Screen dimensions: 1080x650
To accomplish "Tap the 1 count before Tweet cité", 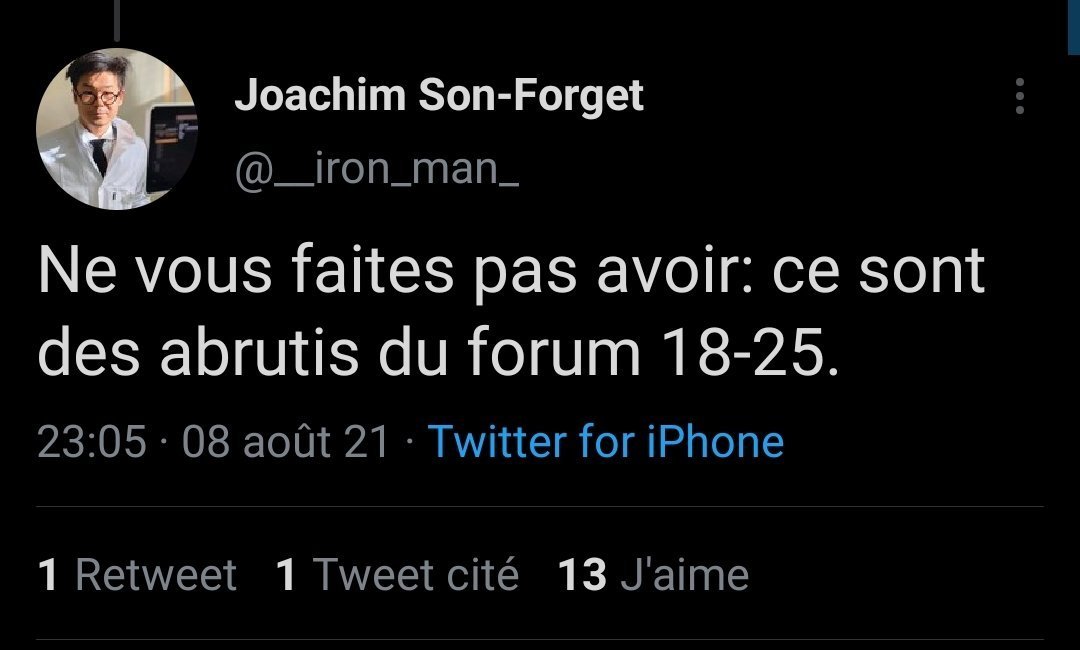I will tap(285, 575).
